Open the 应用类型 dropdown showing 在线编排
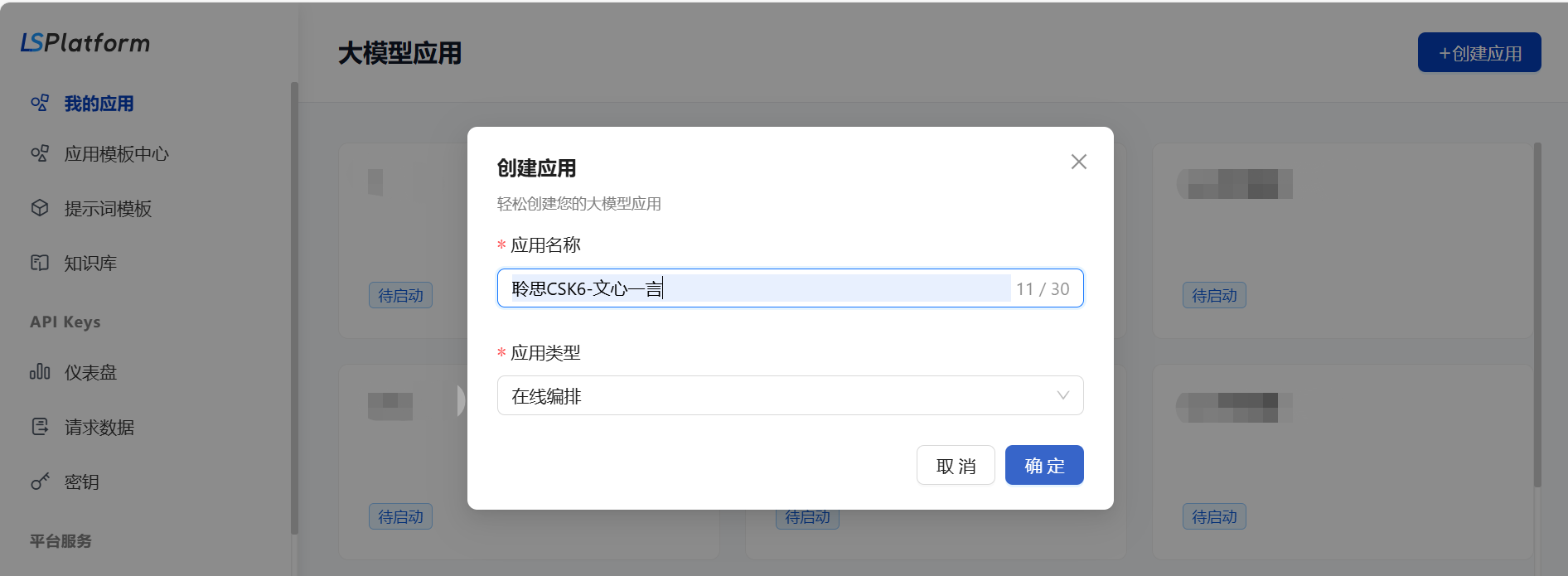 pyautogui.click(x=790, y=395)
